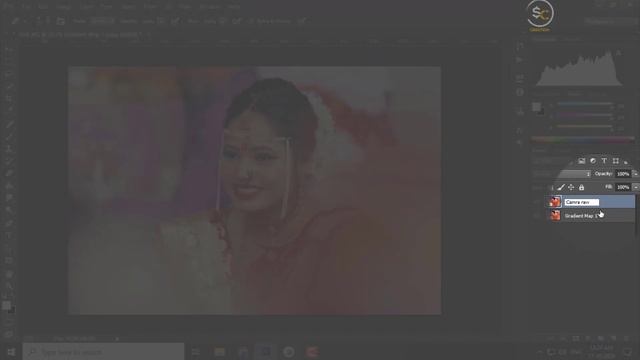Select the Hand tool
640x360 pixels.
(x=9, y=273)
